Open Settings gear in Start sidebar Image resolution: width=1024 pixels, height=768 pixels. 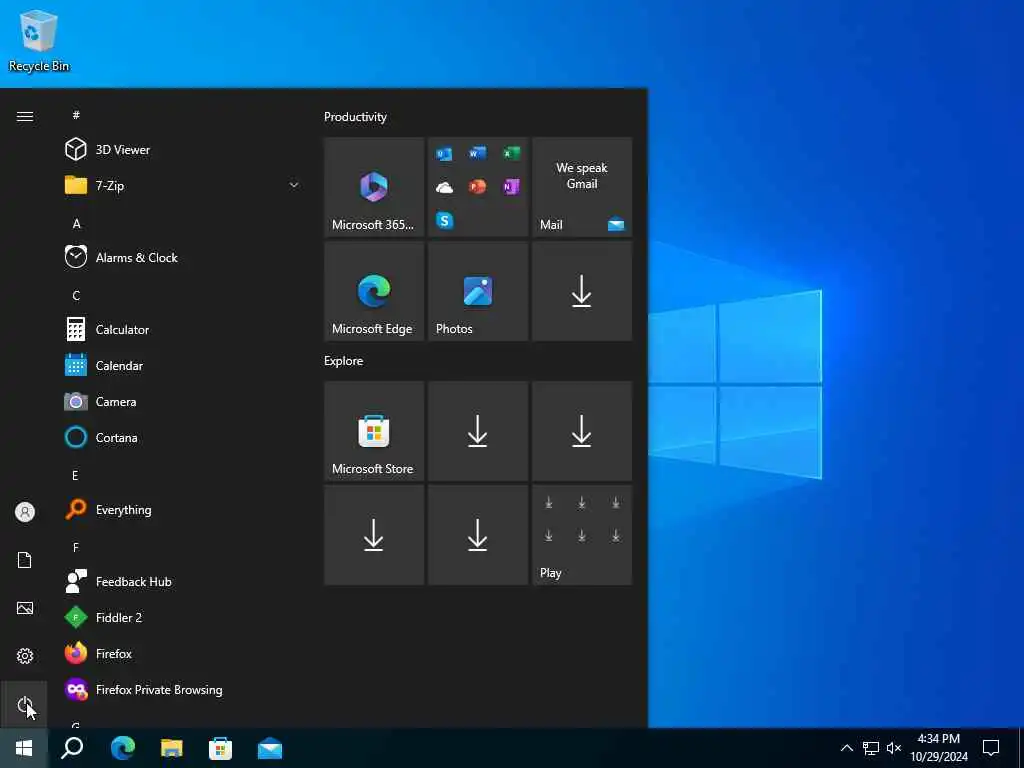(x=25, y=656)
